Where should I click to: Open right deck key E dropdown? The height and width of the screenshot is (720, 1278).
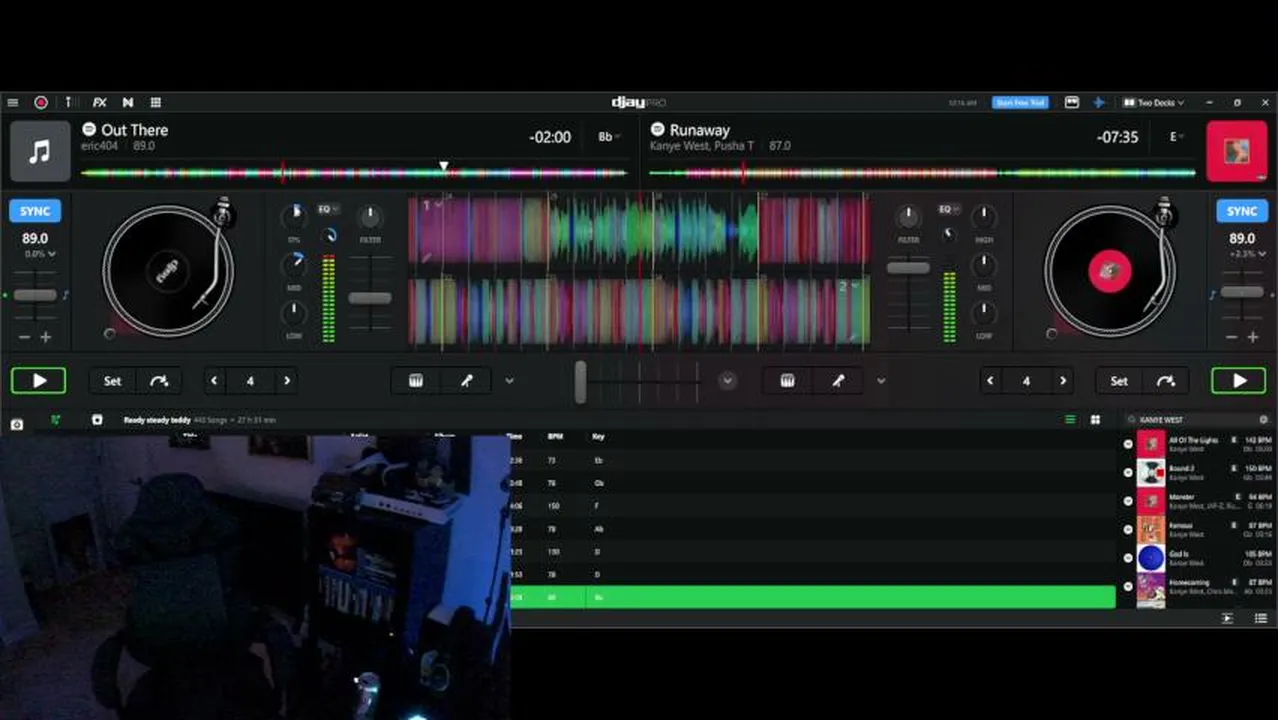pos(1176,137)
